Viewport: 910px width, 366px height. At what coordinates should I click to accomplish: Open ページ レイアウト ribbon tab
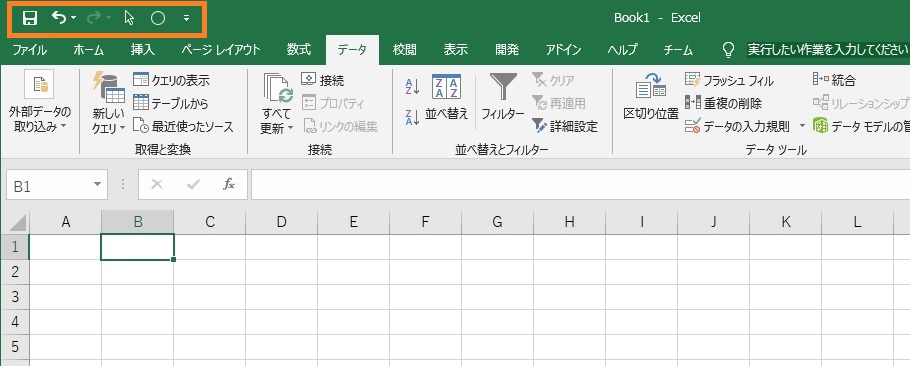pos(221,50)
